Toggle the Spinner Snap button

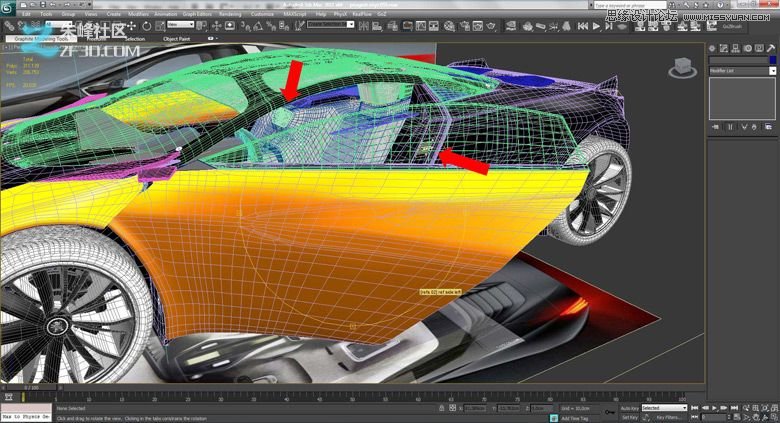(284, 26)
